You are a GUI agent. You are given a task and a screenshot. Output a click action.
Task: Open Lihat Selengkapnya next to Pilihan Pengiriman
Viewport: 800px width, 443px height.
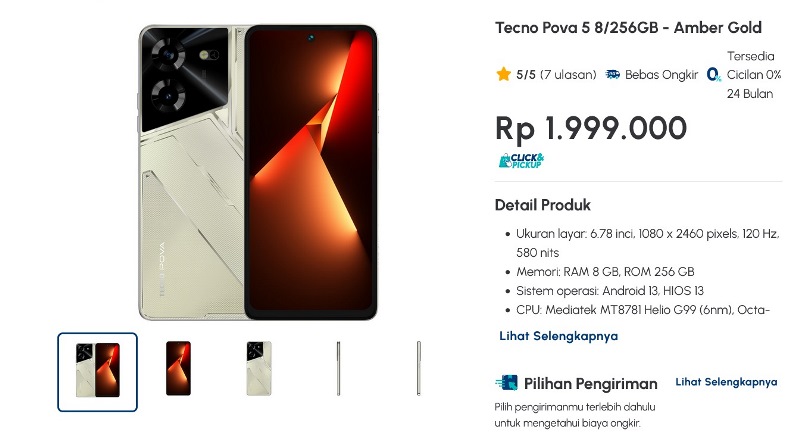tap(727, 382)
